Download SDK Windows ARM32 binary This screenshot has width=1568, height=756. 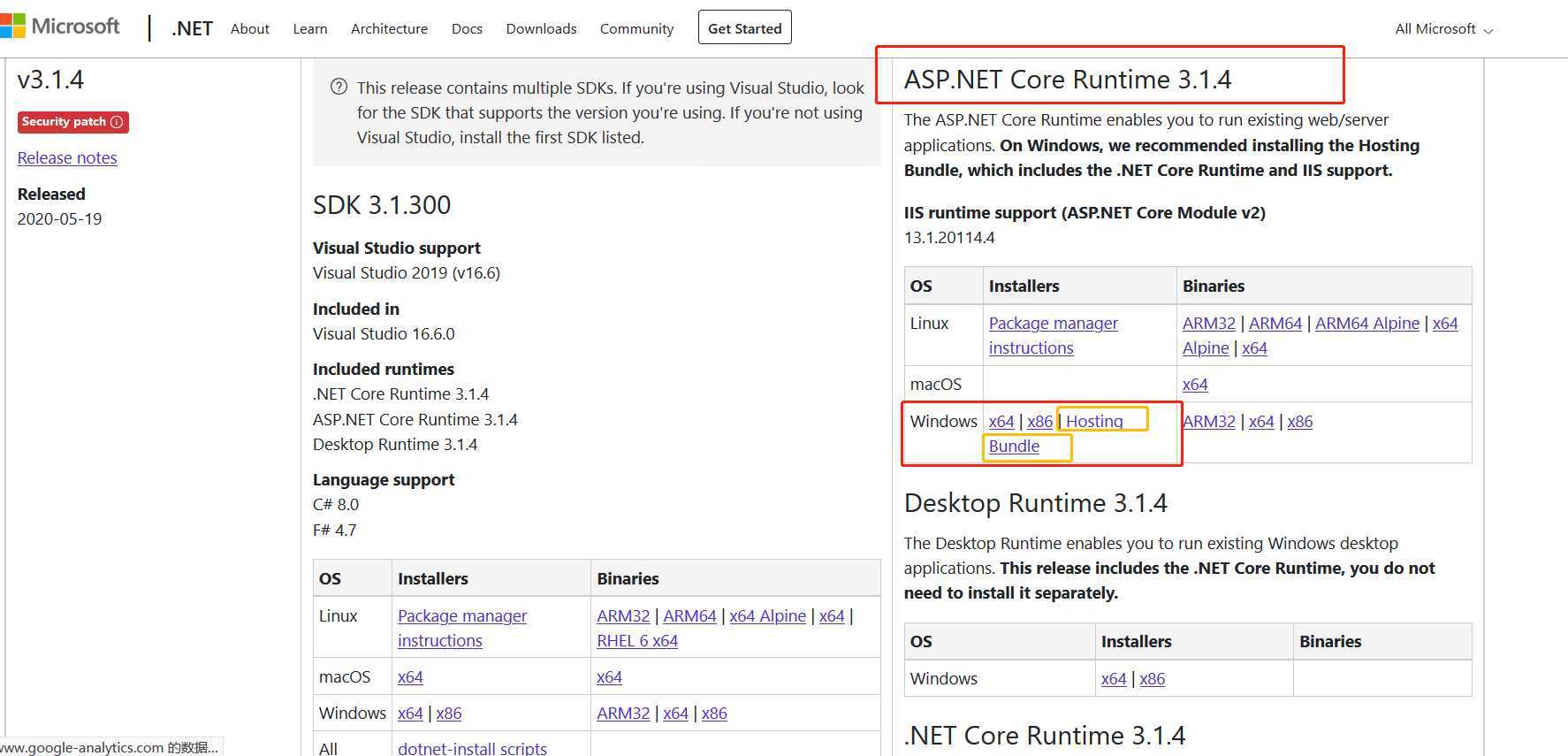pos(623,713)
